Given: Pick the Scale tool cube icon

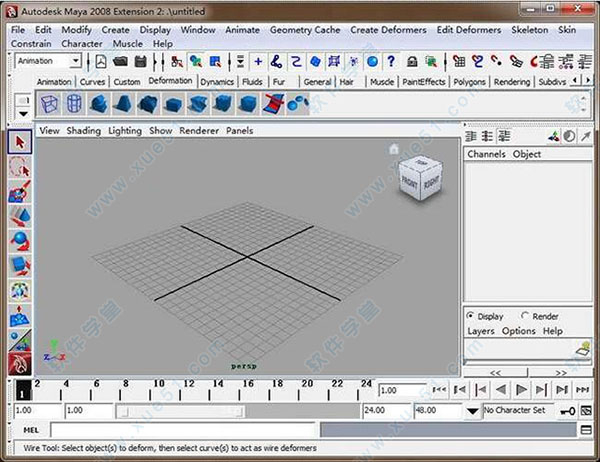Looking at the screenshot, I should tap(20, 266).
